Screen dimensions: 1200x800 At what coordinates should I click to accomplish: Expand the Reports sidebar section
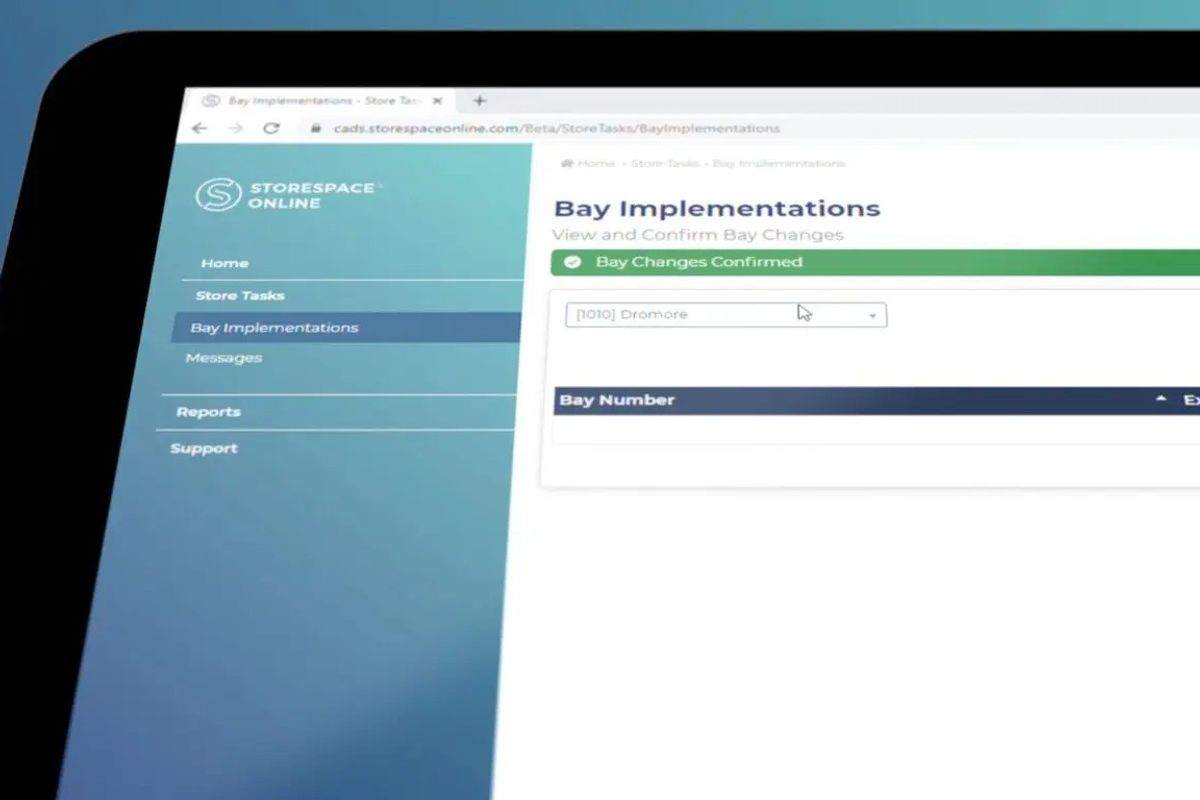click(x=208, y=412)
